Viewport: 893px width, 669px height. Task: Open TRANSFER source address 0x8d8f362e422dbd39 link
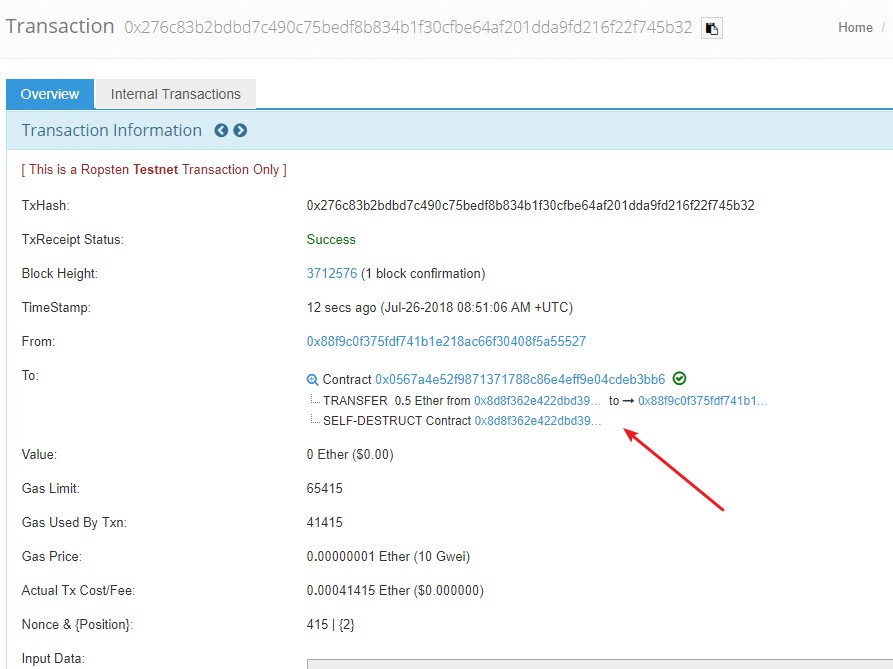tap(537, 401)
